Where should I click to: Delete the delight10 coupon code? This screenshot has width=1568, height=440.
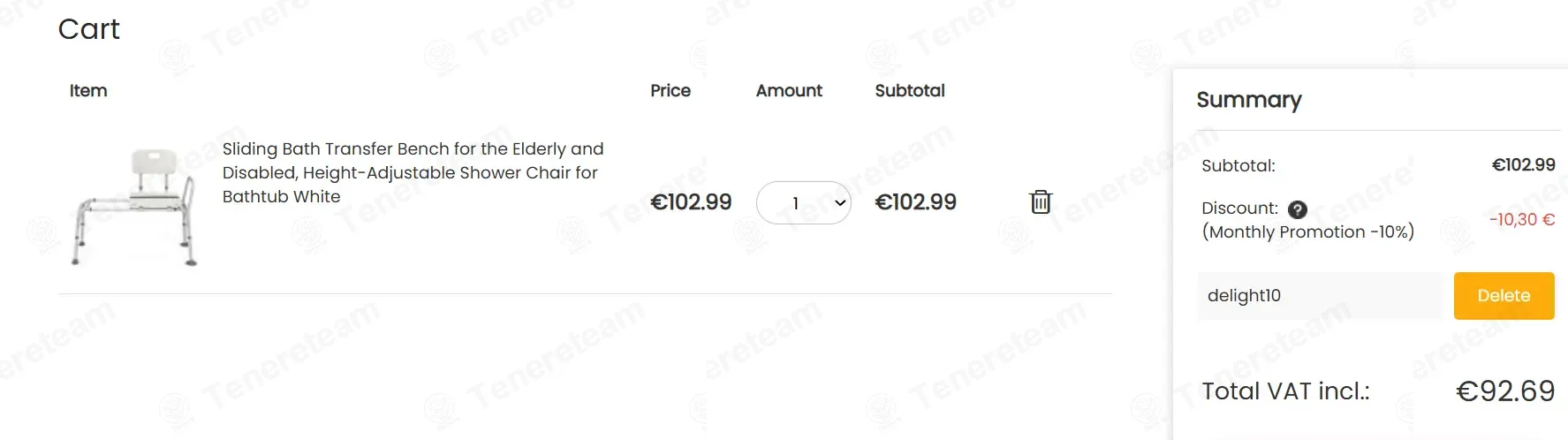[1504, 296]
